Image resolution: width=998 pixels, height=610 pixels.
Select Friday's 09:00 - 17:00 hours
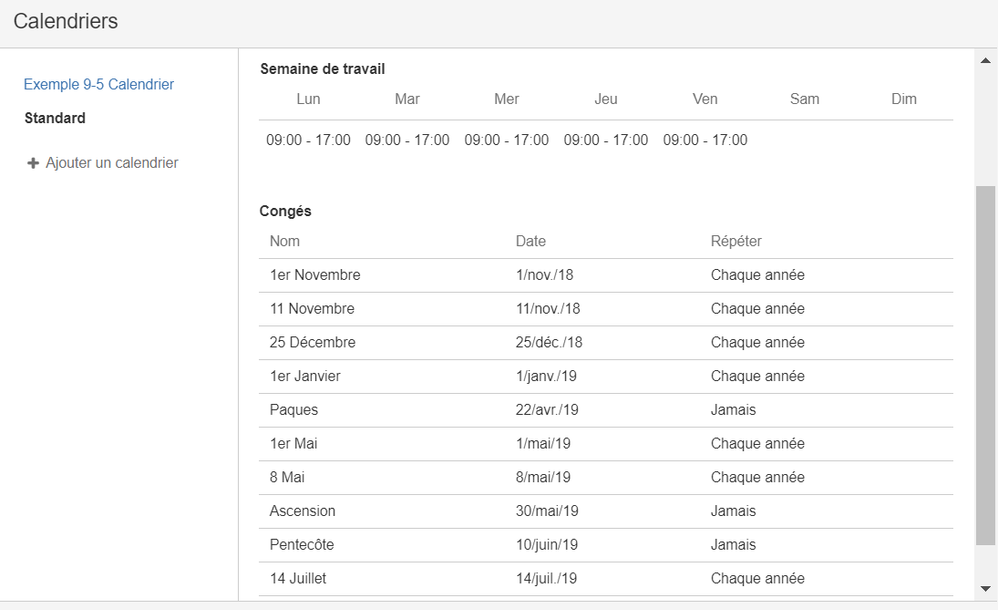click(x=705, y=140)
